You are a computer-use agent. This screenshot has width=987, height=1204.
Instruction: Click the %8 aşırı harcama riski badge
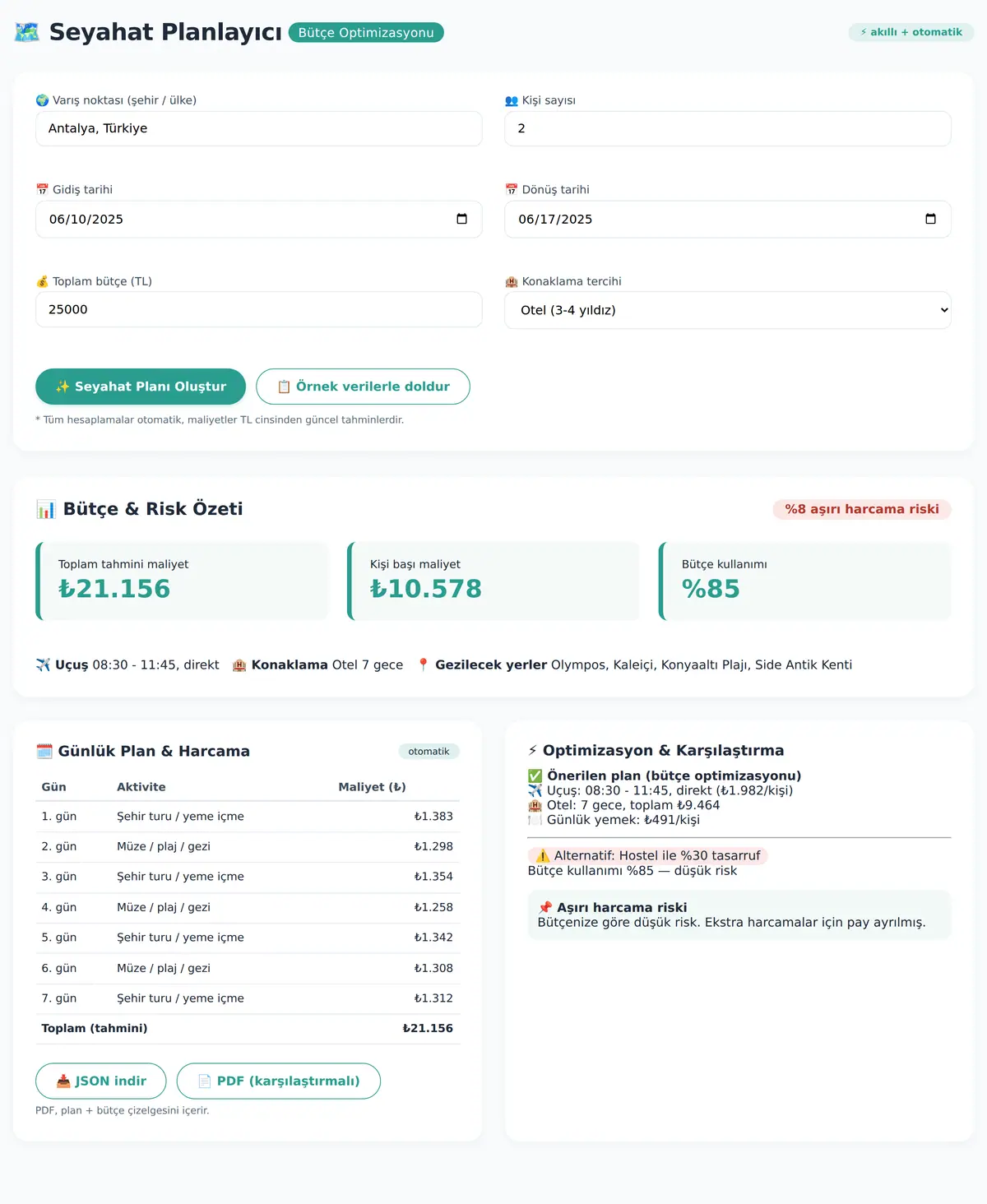pyautogui.click(x=862, y=509)
